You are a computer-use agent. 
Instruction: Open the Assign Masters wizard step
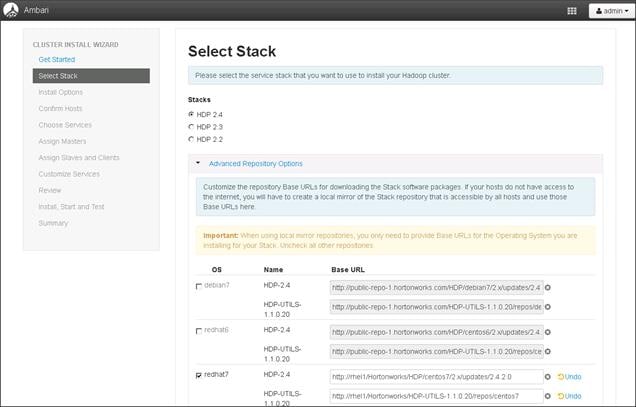62,141
